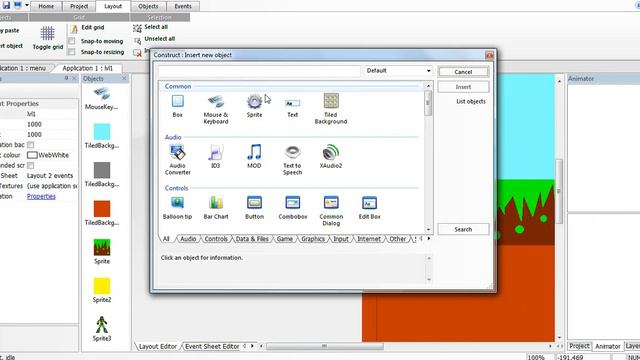Select Sprite grass object in Objects panel
This screenshot has width=640, height=360.
tap(102, 251)
